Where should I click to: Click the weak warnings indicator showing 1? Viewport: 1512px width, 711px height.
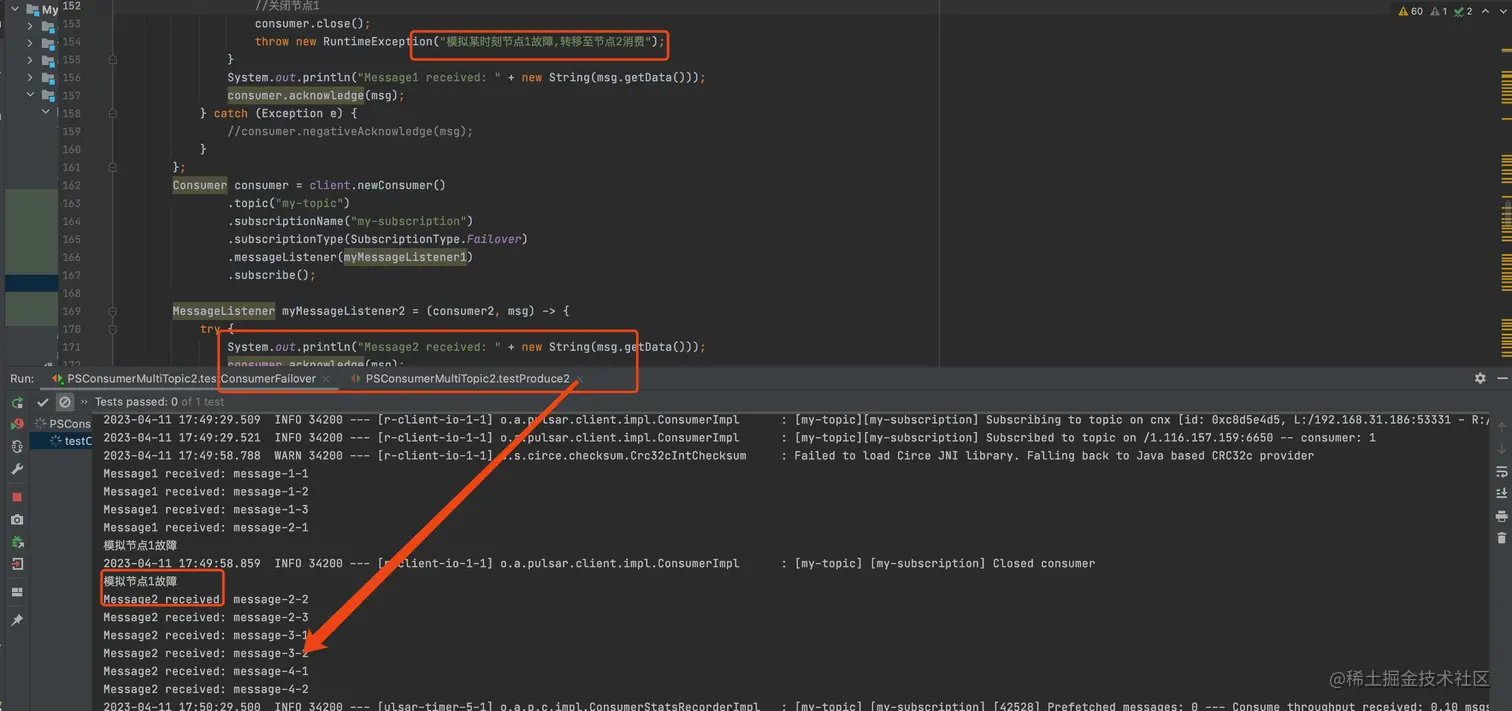coord(1439,11)
